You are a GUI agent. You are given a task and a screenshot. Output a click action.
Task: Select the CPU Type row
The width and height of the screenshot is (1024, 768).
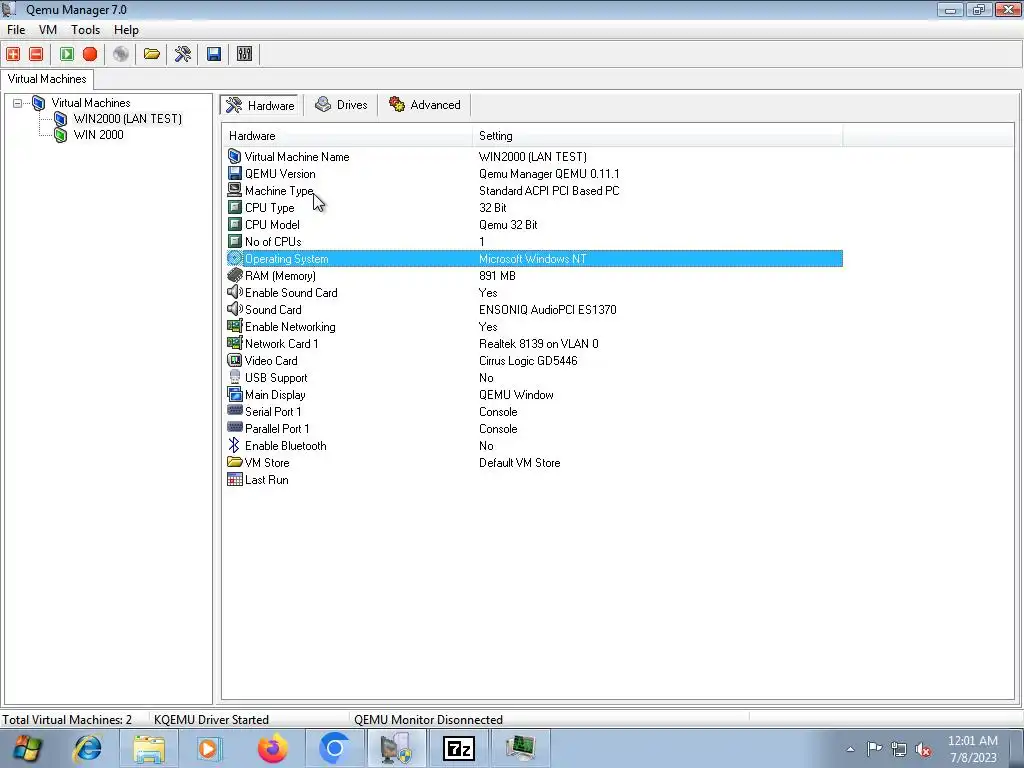534,208
